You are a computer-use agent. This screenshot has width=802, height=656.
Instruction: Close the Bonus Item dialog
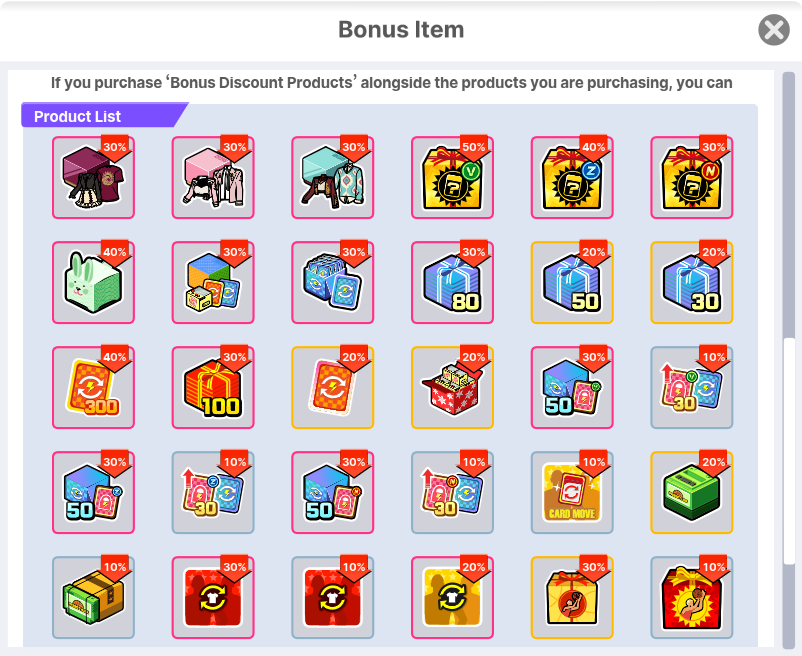tap(773, 30)
